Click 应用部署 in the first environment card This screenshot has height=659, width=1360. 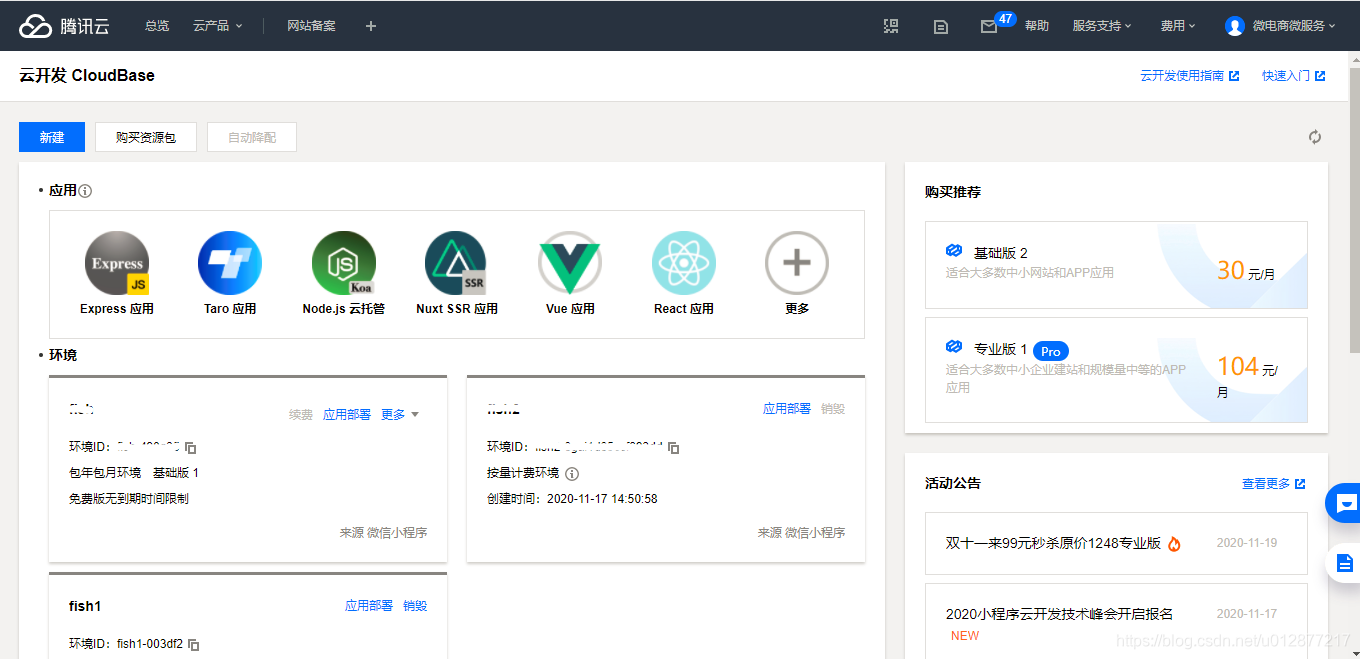point(347,414)
